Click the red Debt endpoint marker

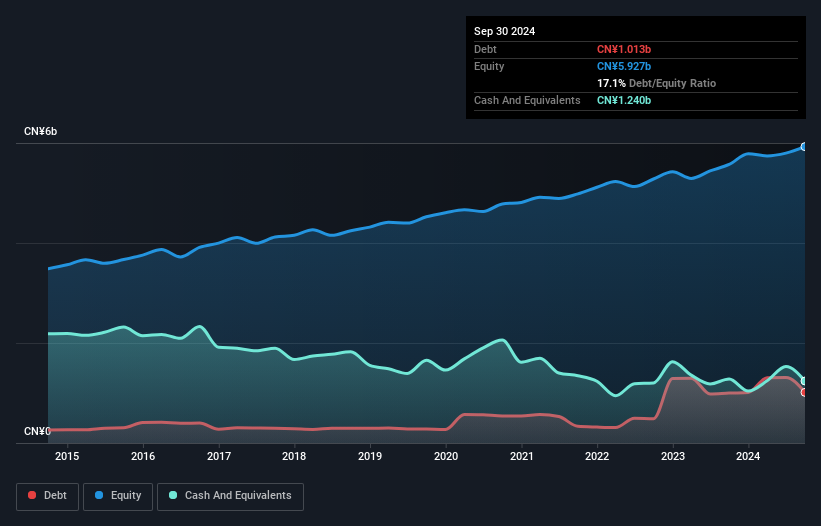(x=804, y=392)
